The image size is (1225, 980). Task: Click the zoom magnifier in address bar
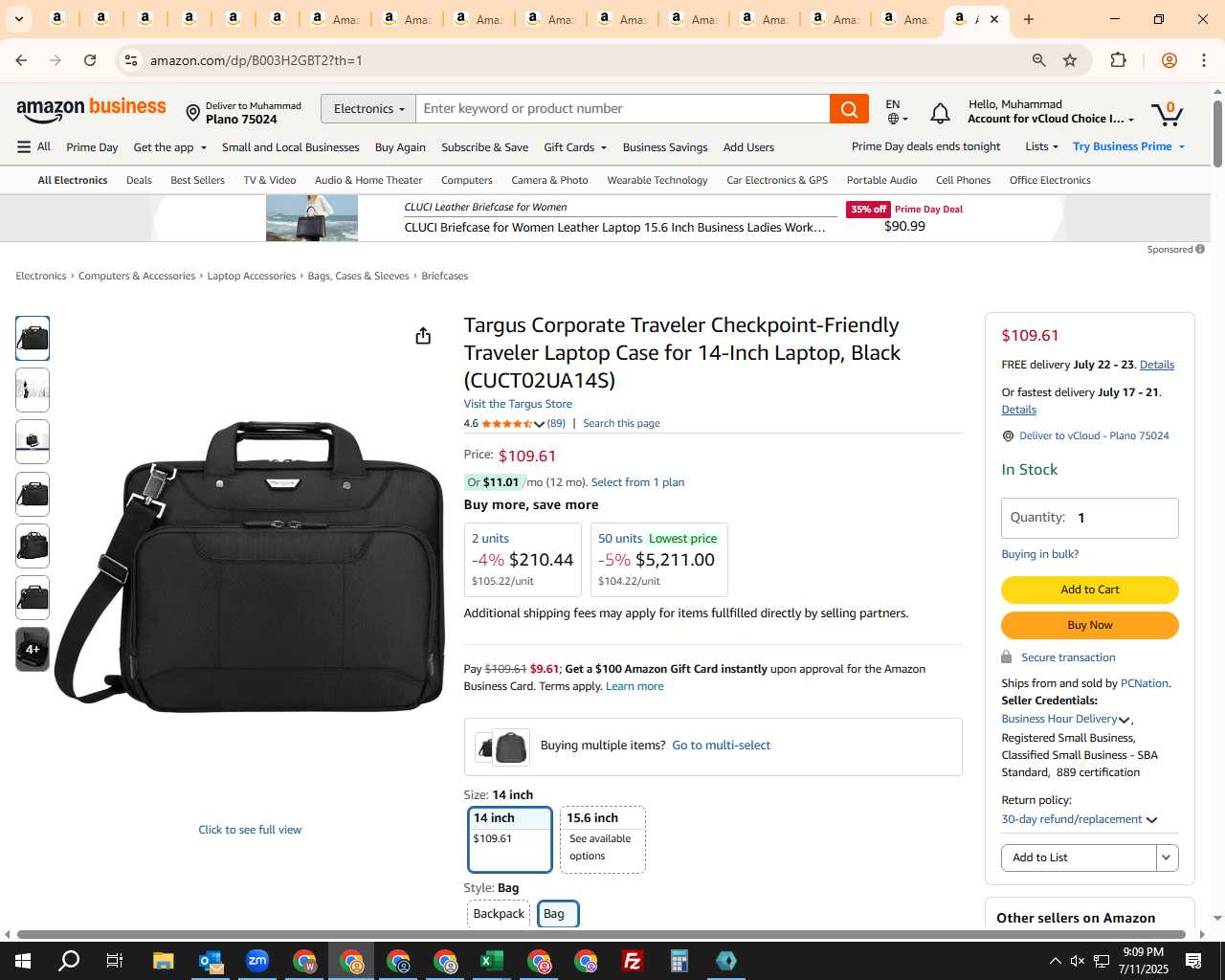pyautogui.click(x=1038, y=60)
